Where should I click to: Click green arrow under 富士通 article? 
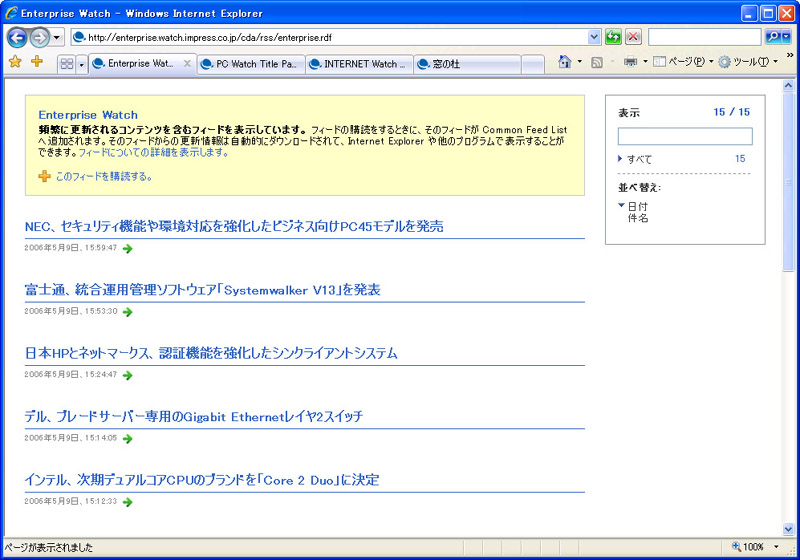pos(128,312)
